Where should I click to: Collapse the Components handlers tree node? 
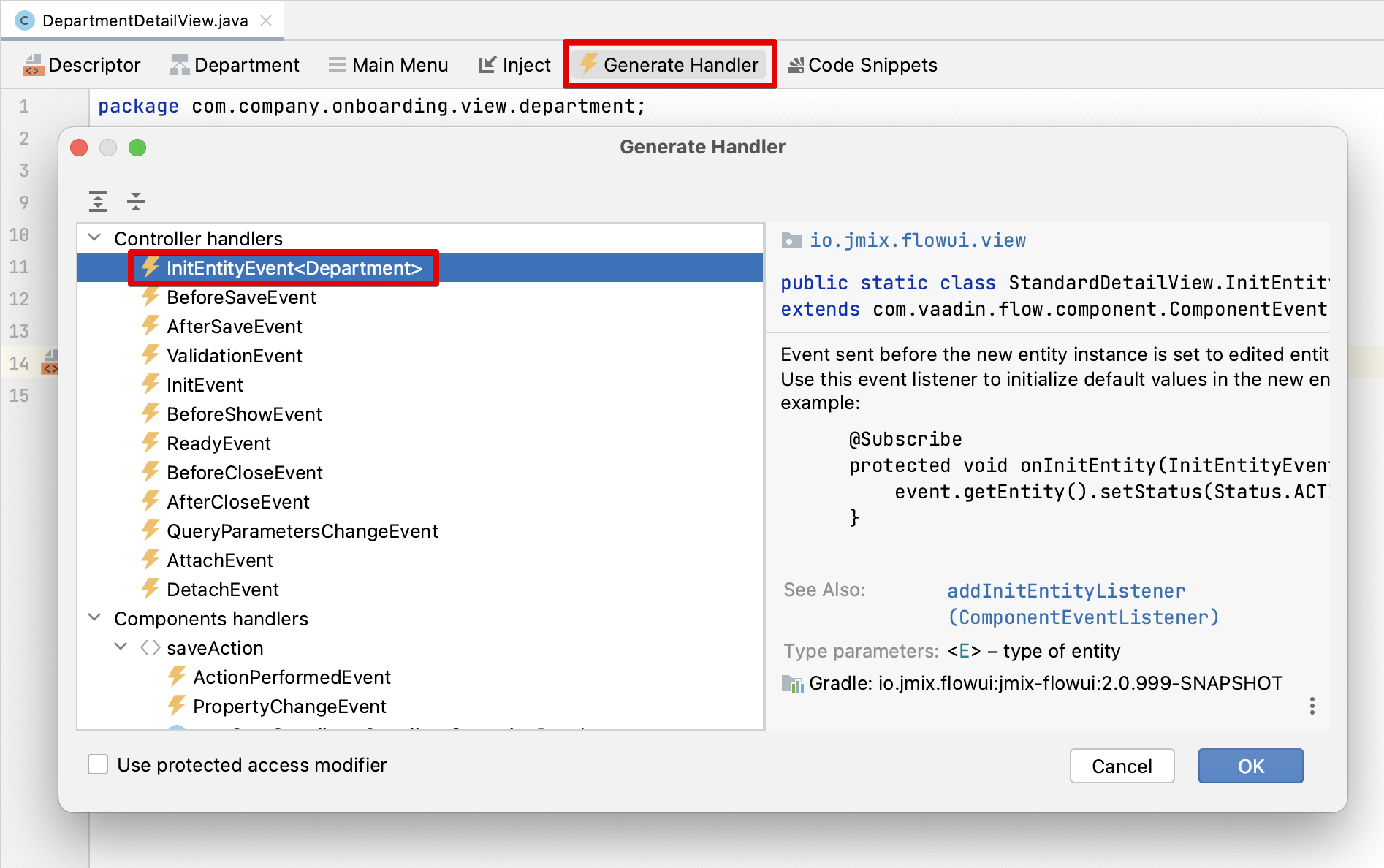[94, 618]
